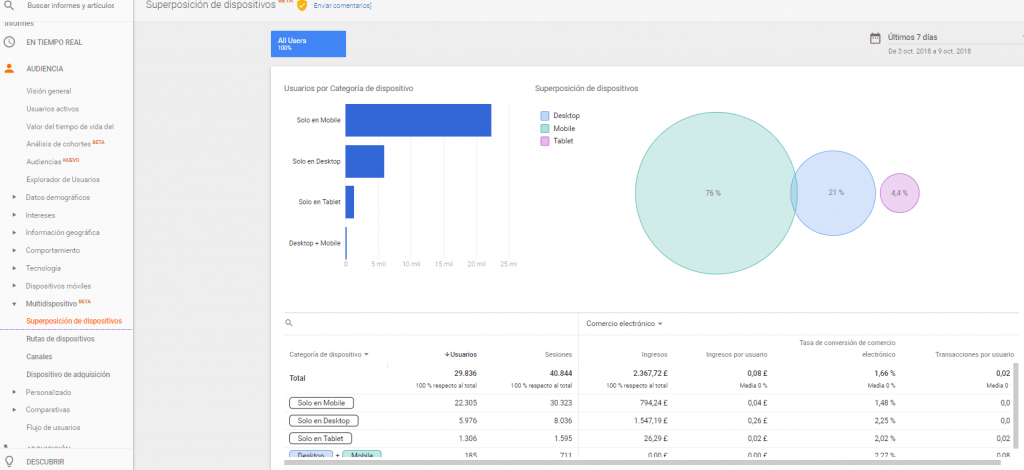Open Flujo de usuarios report

coord(53,428)
